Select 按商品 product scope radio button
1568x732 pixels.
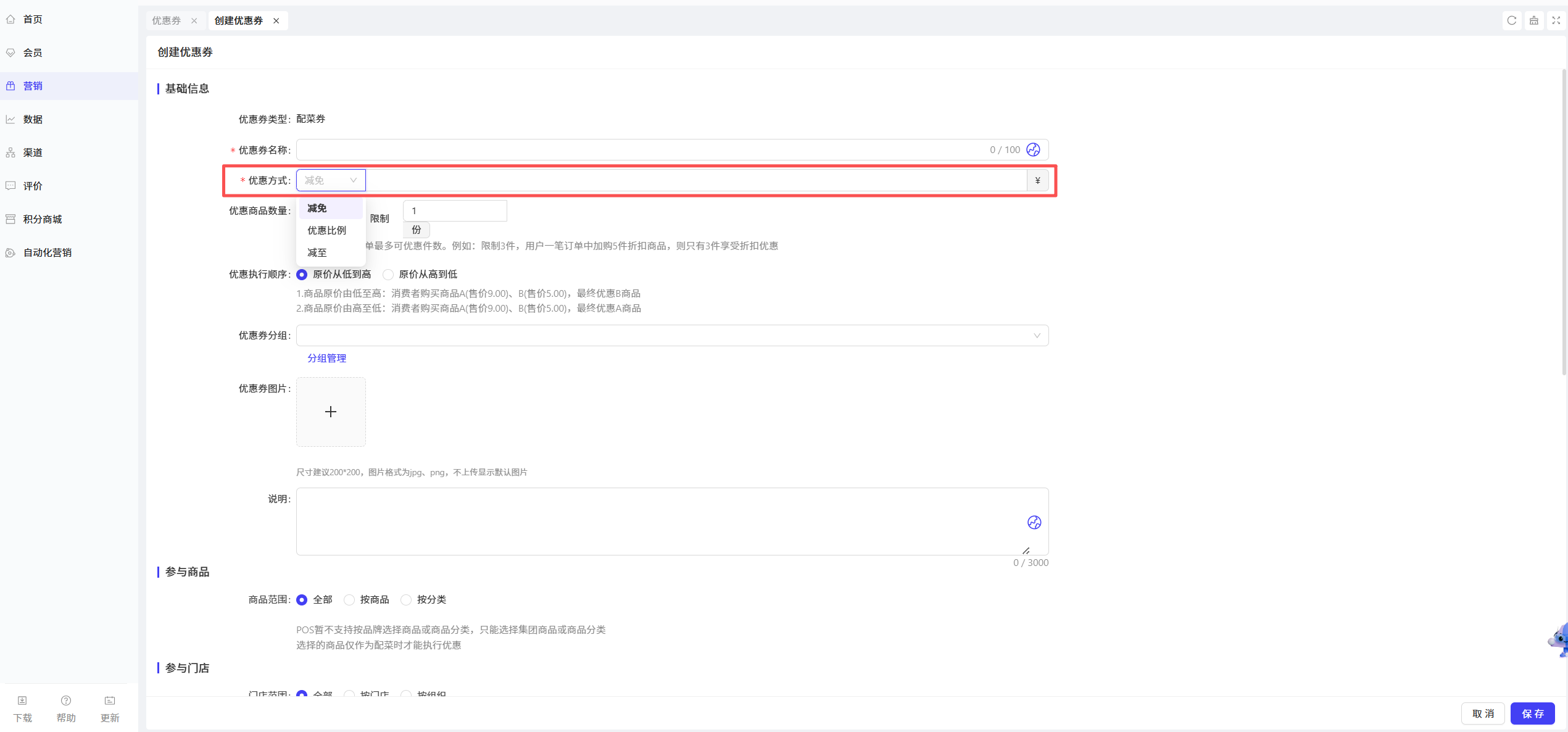[349, 599]
